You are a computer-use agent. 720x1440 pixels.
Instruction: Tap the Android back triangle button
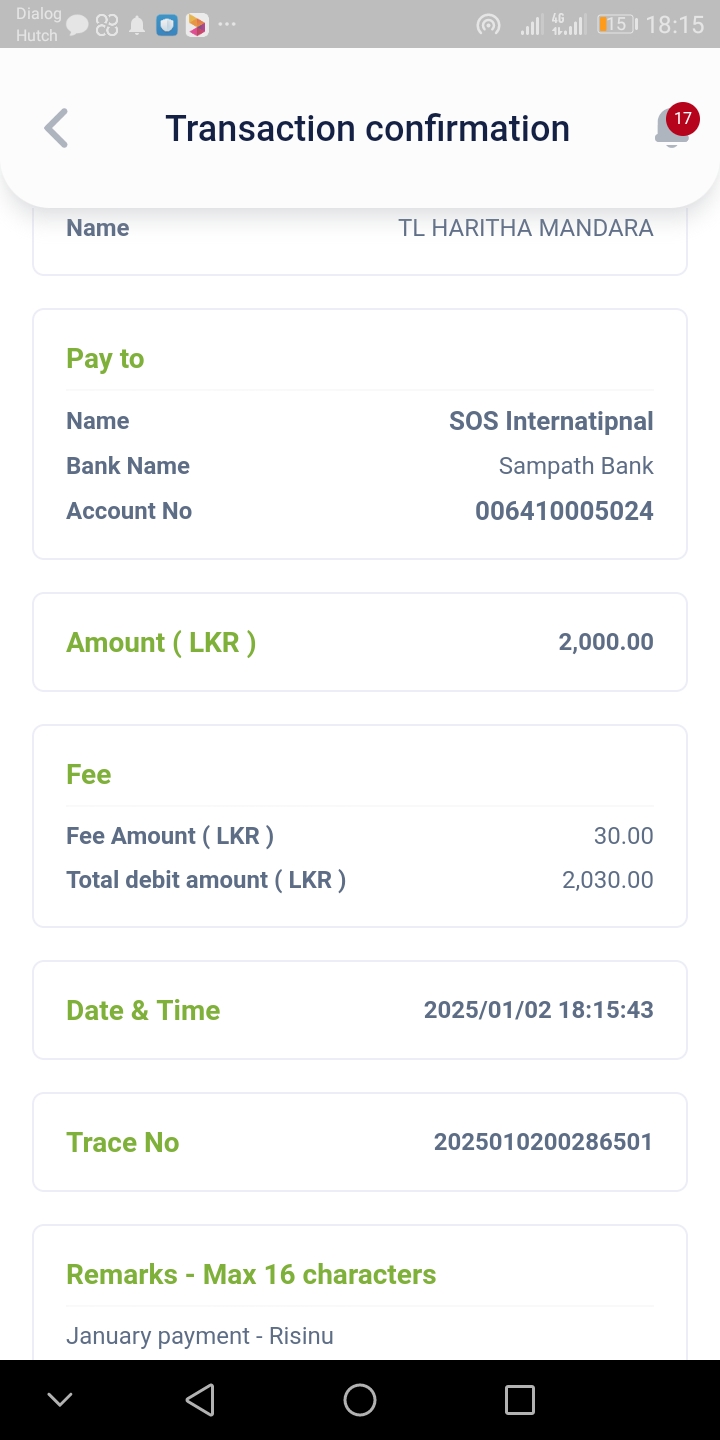(200, 1400)
